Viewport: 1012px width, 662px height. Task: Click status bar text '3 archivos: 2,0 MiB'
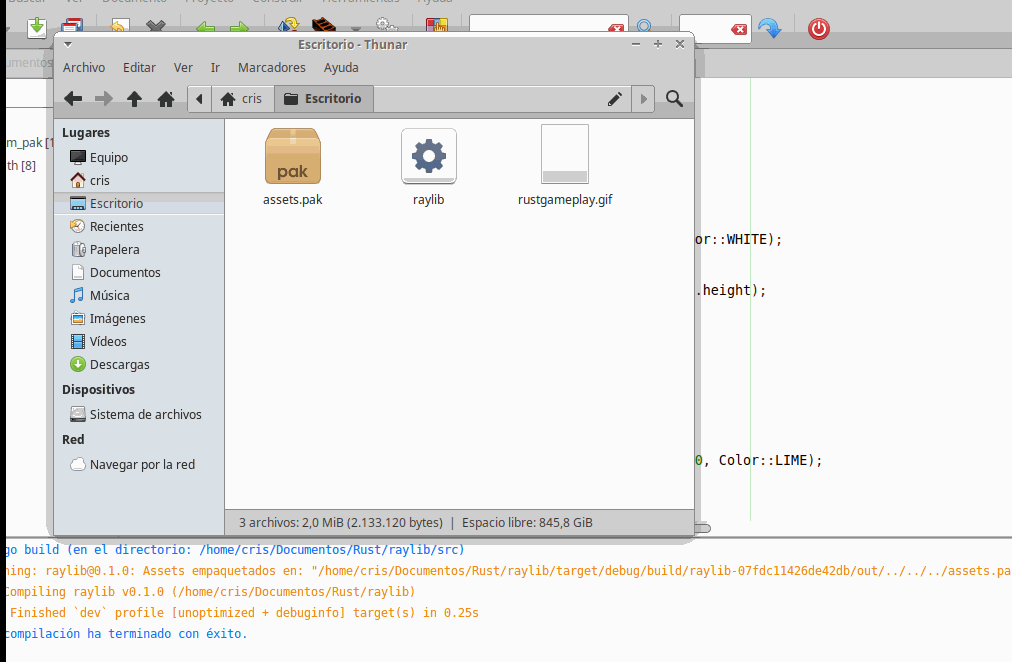point(290,523)
